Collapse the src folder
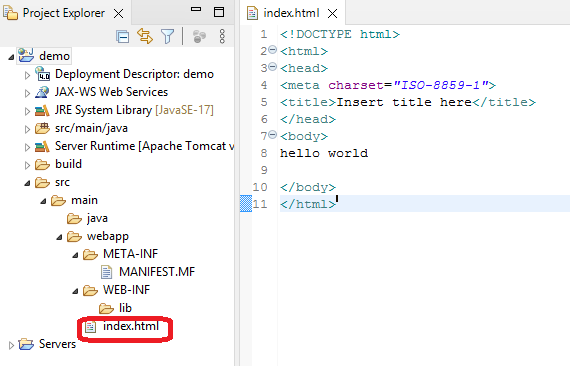The image size is (570, 366). pos(27,183)
